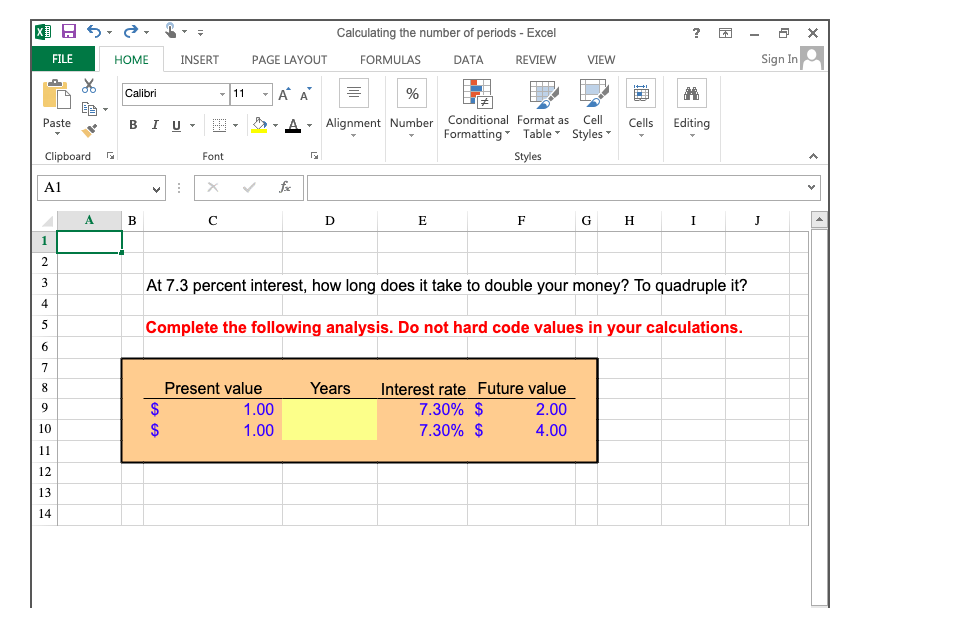
Task: Select the Future value 4.00 cell
Action: pyautogui.click(x=521, y=430)
